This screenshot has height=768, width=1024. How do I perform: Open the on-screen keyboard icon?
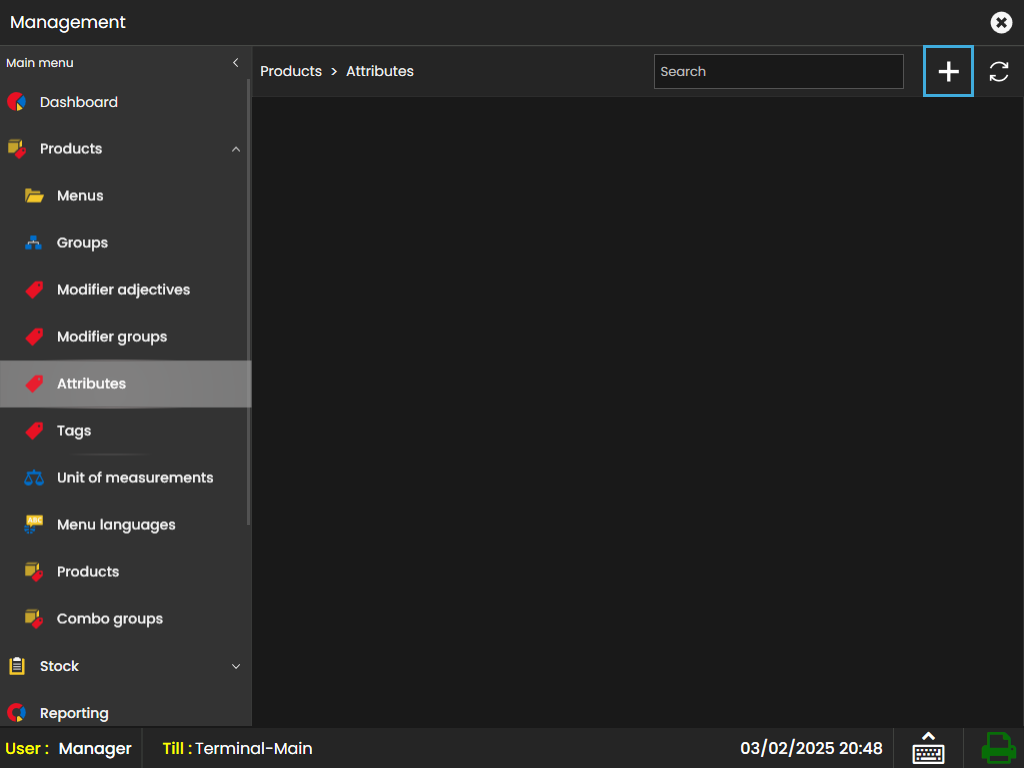[x=928, y=748]
